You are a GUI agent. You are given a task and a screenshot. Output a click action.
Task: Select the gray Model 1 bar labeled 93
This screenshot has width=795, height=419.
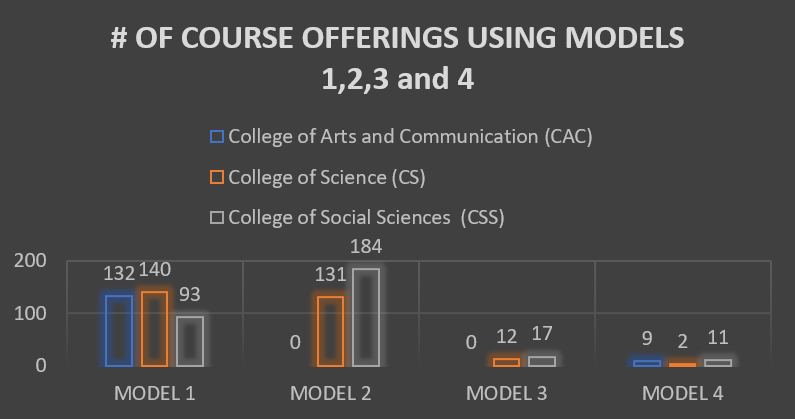[x=190, y=341]
